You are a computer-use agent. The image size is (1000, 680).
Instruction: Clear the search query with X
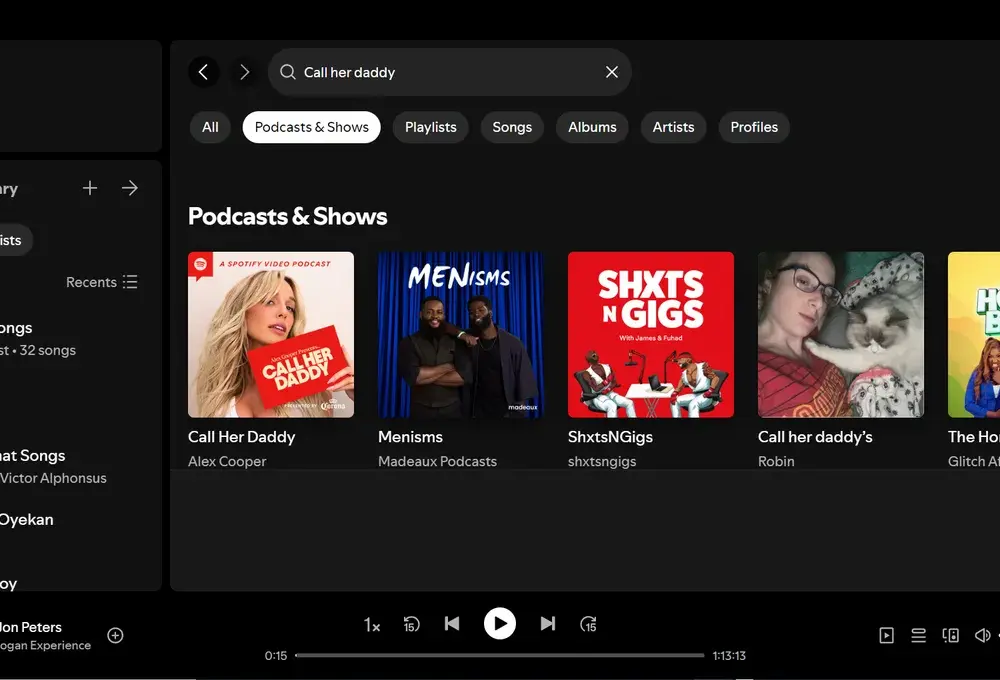tap(612, 72)
